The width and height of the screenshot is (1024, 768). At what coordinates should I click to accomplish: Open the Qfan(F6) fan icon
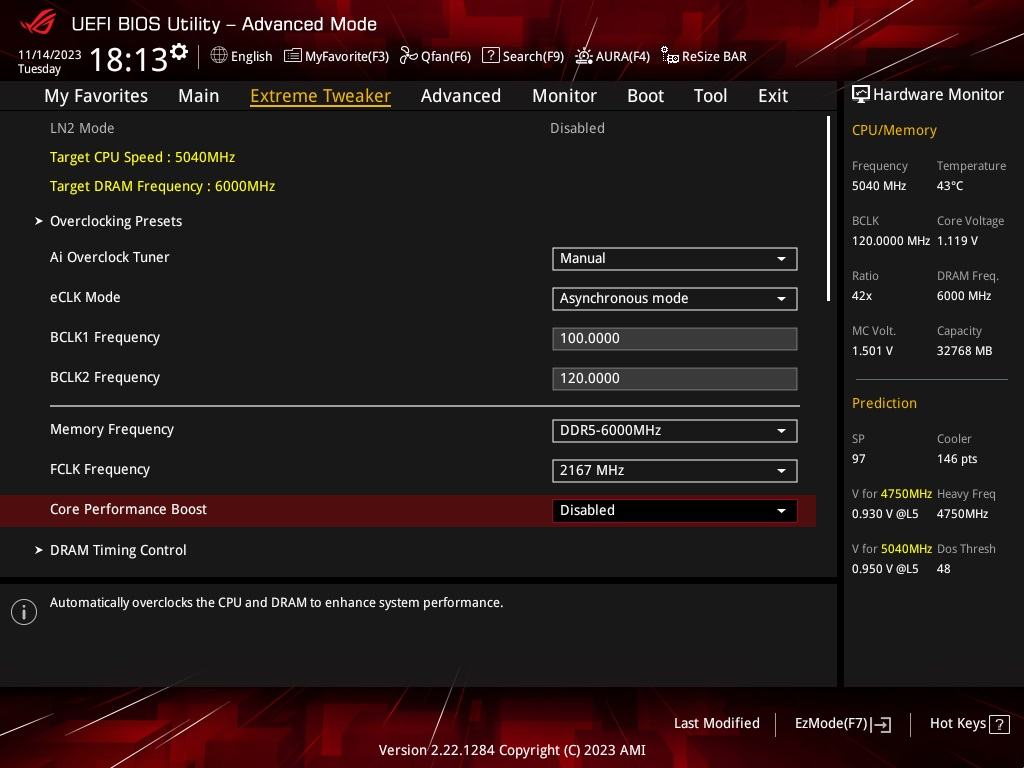408,56
